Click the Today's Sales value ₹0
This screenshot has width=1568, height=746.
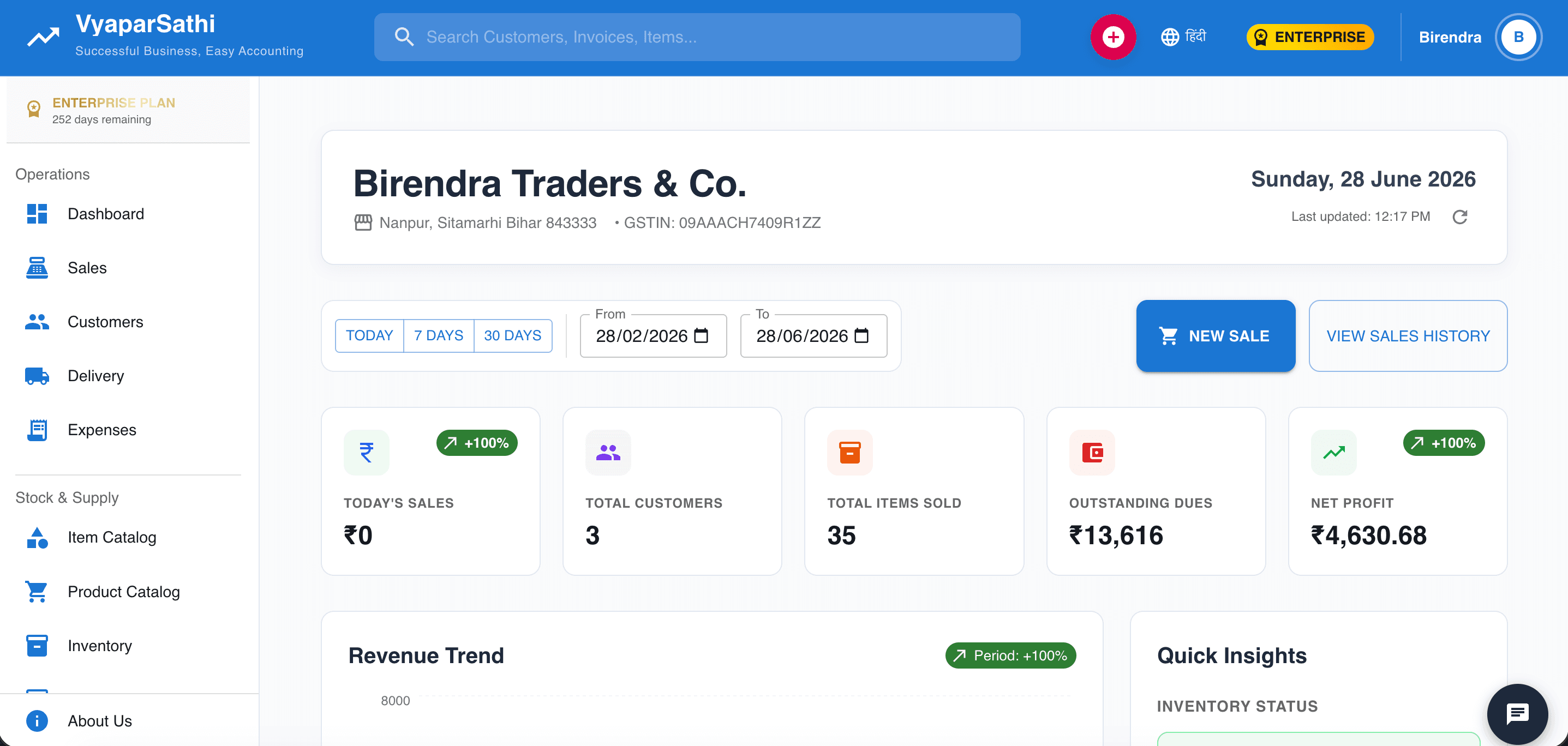point(358,536)
